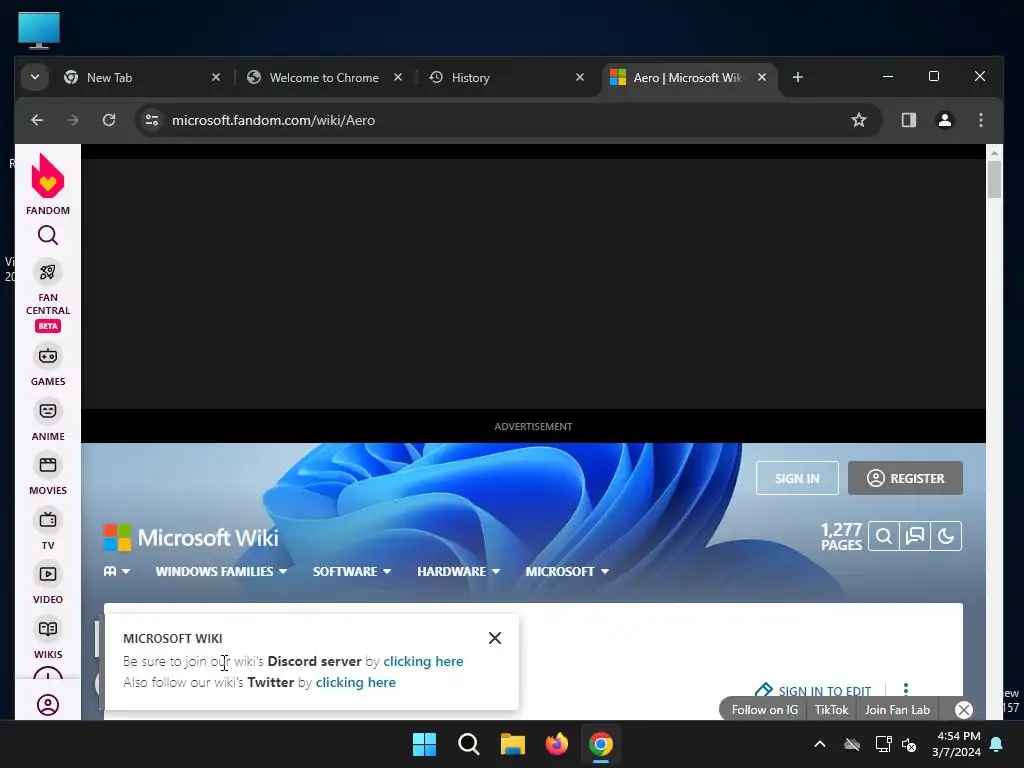Go back to previous page
The height and width of the screenshot is (768, 1024).
(37, 120)
